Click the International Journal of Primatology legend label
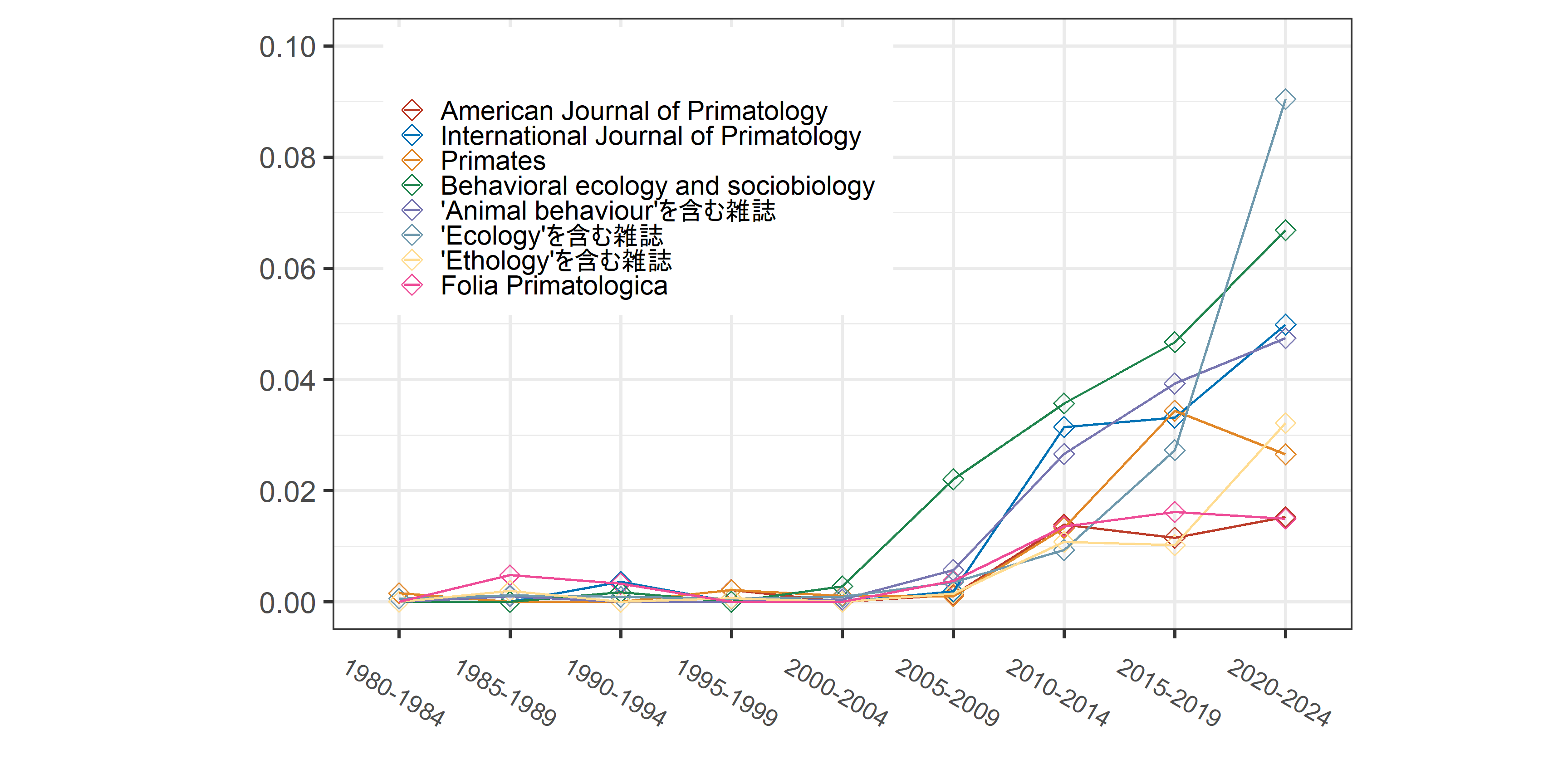The height and width of the screenshot is (784, 1568). [651, 136]
